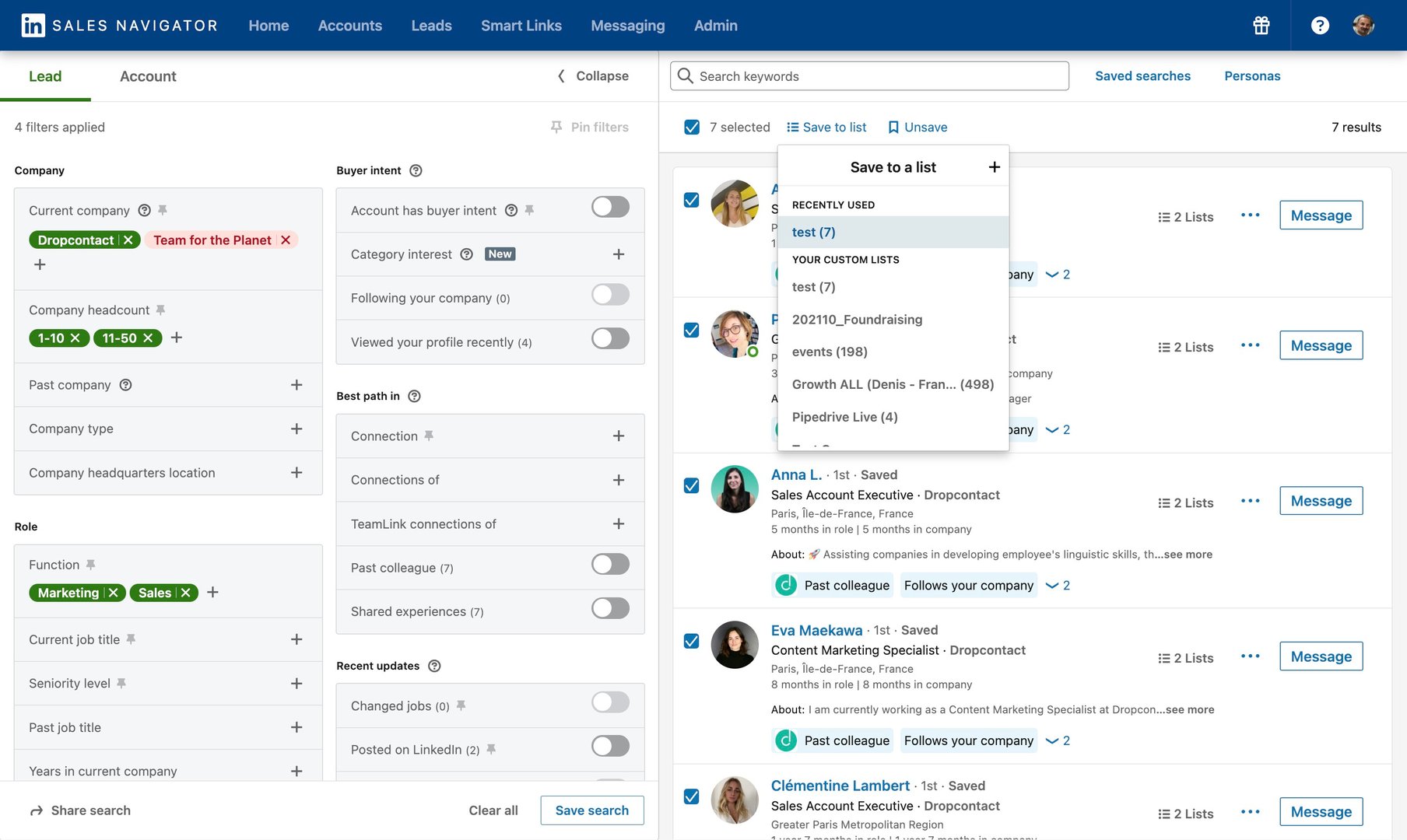Viewport: 1407px width, 840px height.
Task: Click the Unsave bookmark icon
Action: [x=893, y=128]
